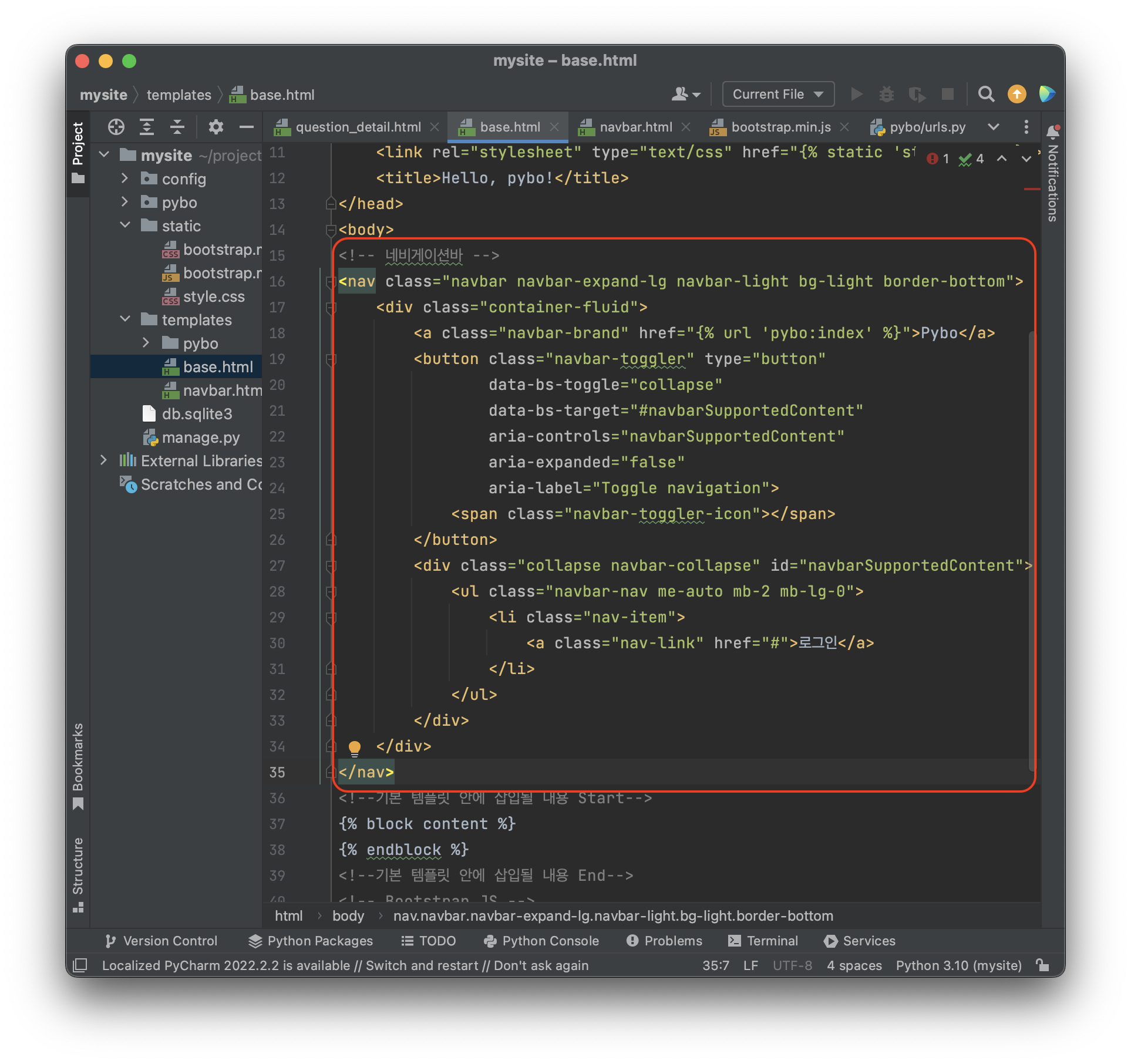Click the yellow intention lightbulb icon
1131x1064 pixels.
coord(354,747)
